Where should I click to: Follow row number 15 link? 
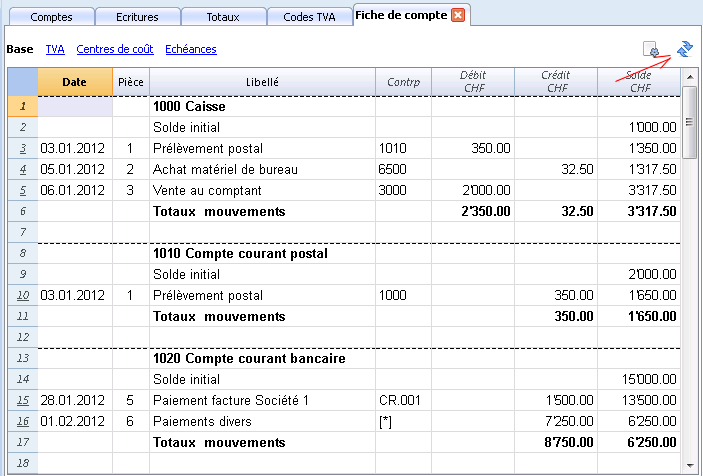pyautogui.click(x=23, y=400)
